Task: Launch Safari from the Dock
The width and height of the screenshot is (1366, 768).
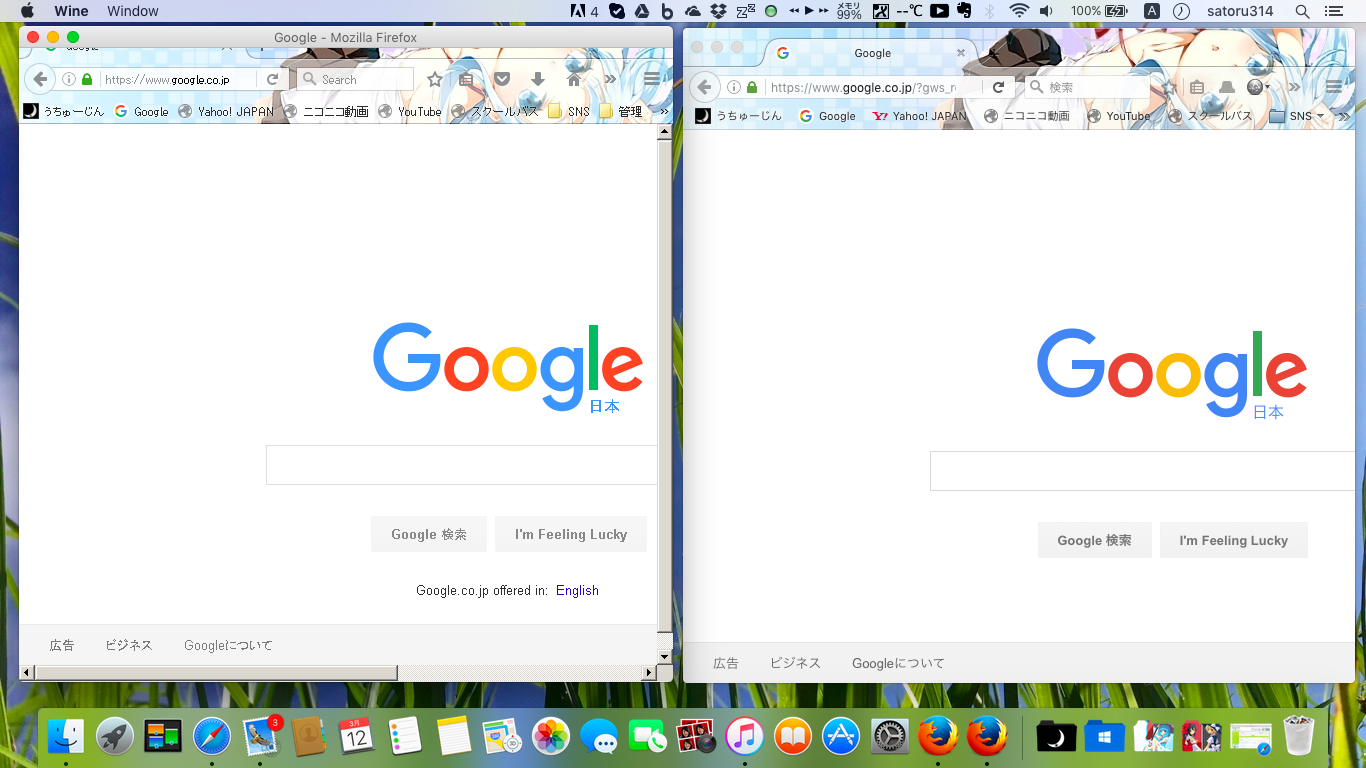Action: 212,738
